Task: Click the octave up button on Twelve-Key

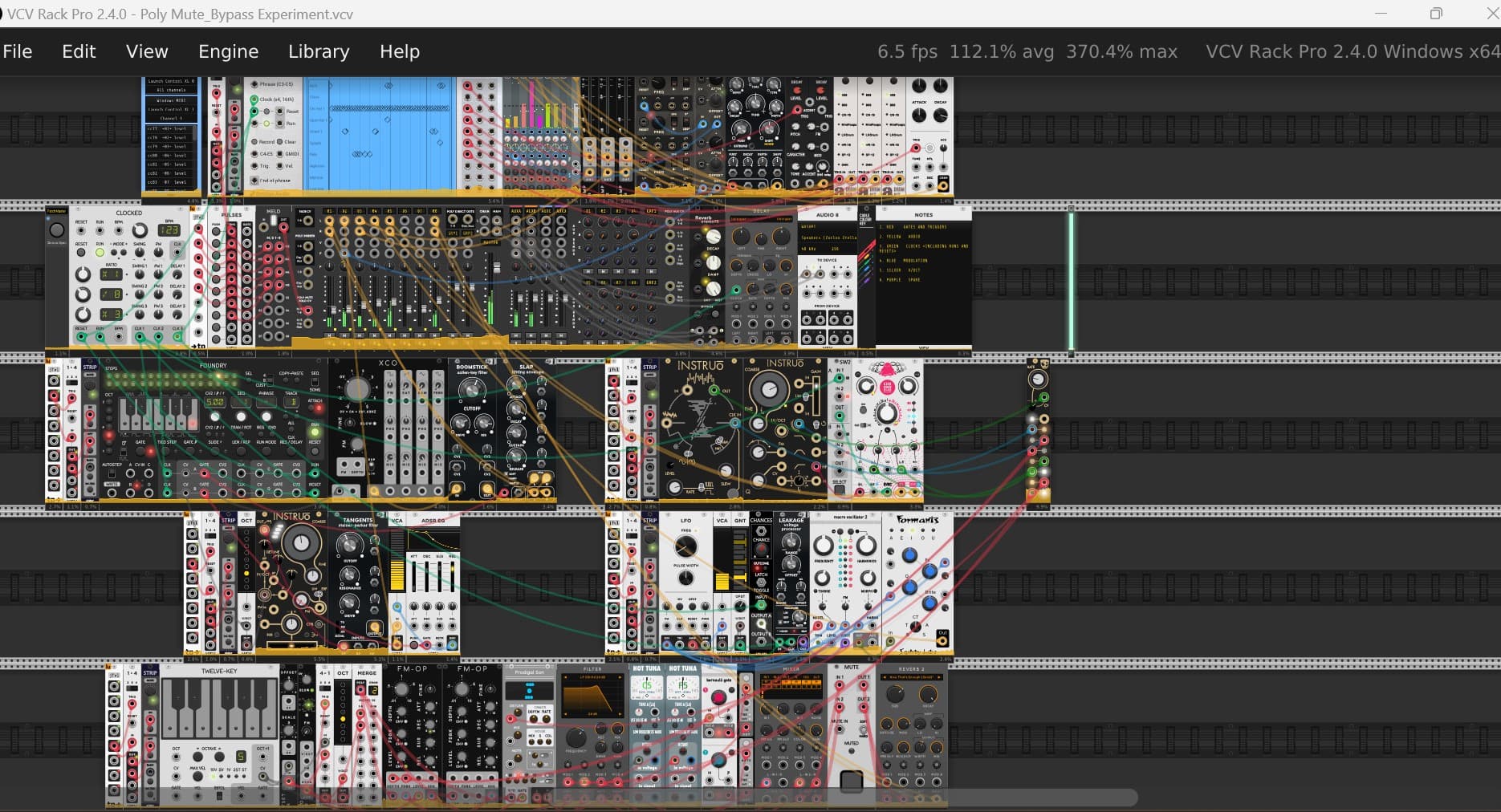Action: click(219, 757)
